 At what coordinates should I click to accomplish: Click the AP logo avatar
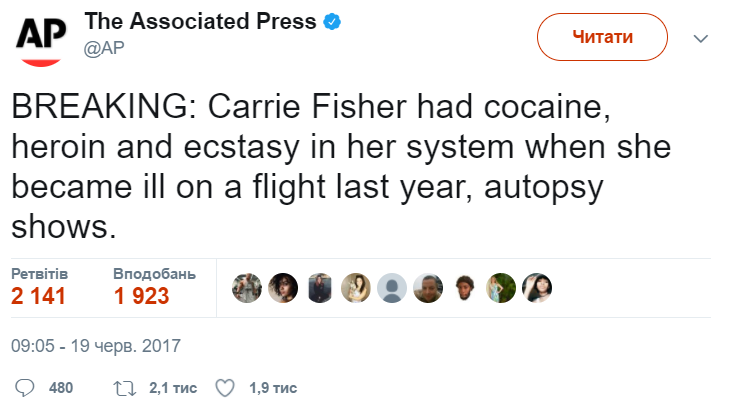40,39
